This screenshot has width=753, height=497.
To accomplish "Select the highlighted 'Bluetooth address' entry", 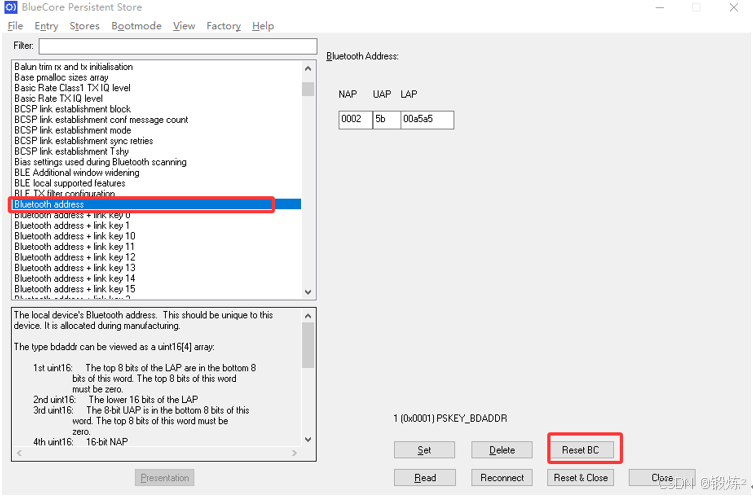I will click(x=157, y=205).
